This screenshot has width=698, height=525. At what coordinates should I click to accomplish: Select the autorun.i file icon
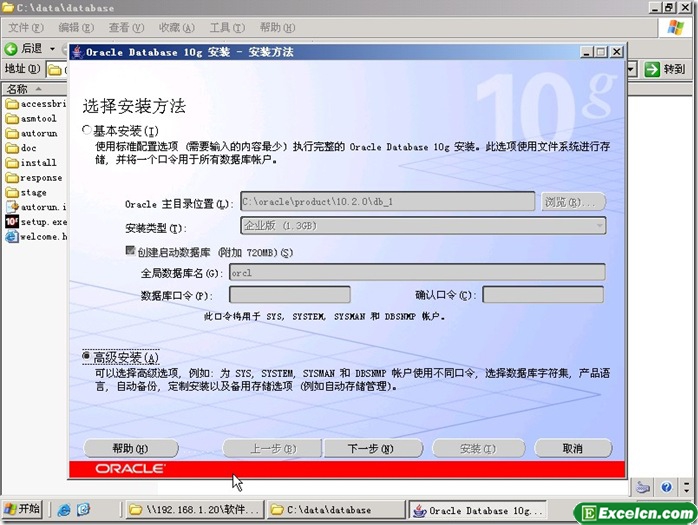click(12, 207)
